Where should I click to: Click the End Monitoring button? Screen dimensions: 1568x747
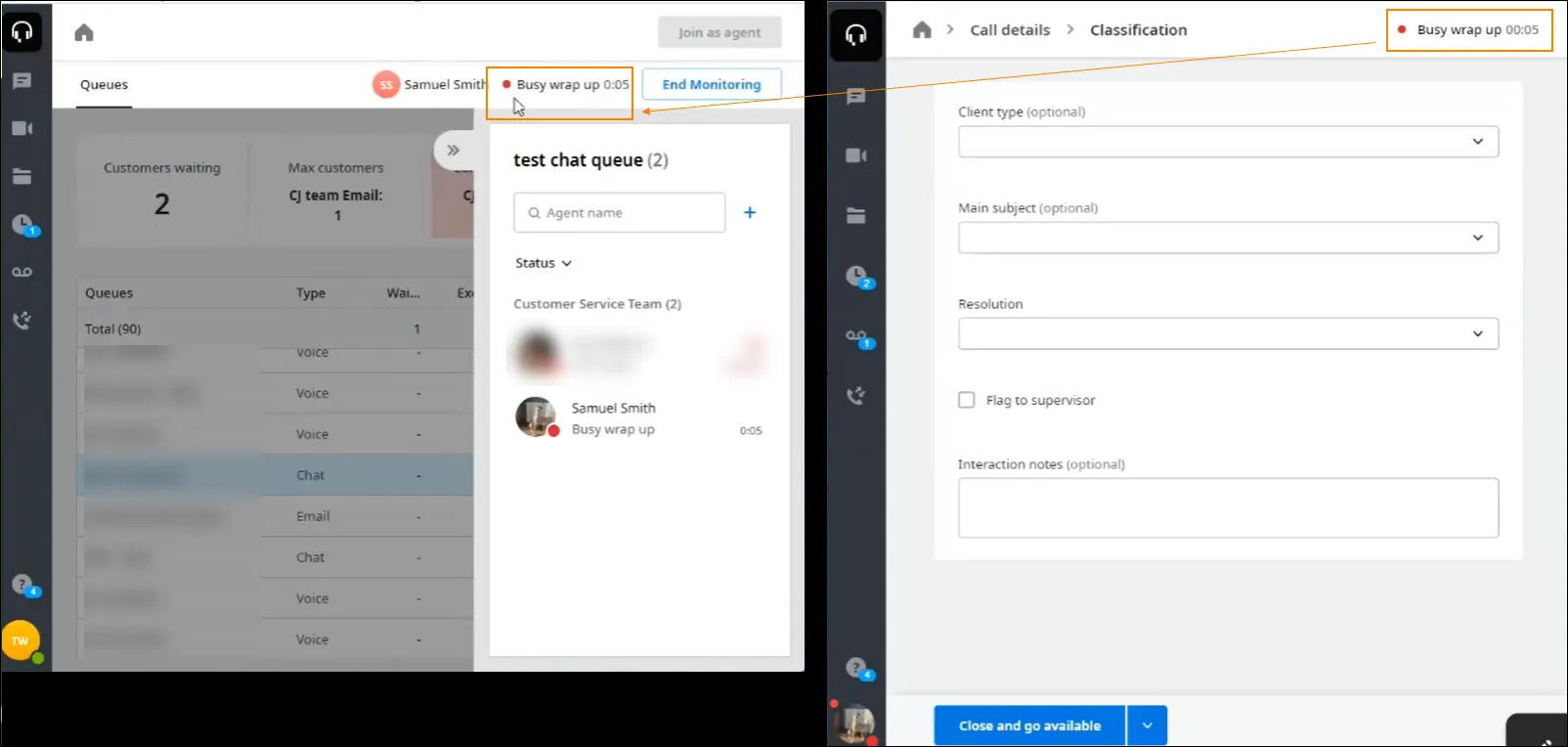(712, 85)
